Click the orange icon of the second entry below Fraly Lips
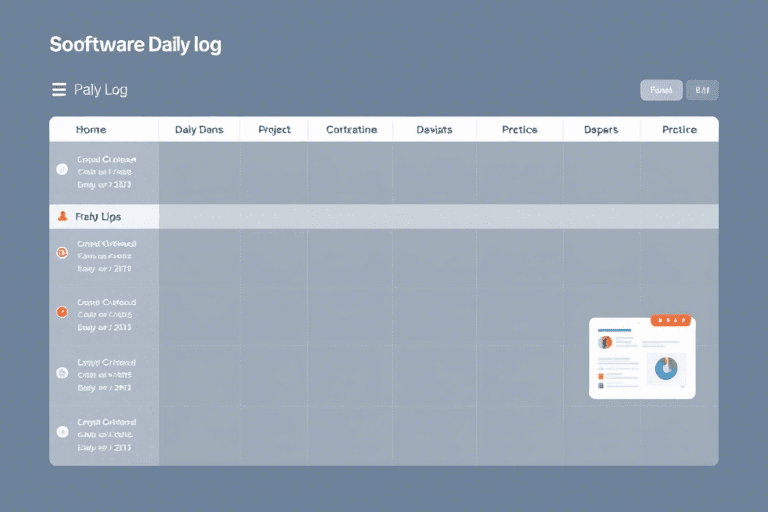This screenshot has width=768, height=512. pyautogui.click(x=62, y=312)
